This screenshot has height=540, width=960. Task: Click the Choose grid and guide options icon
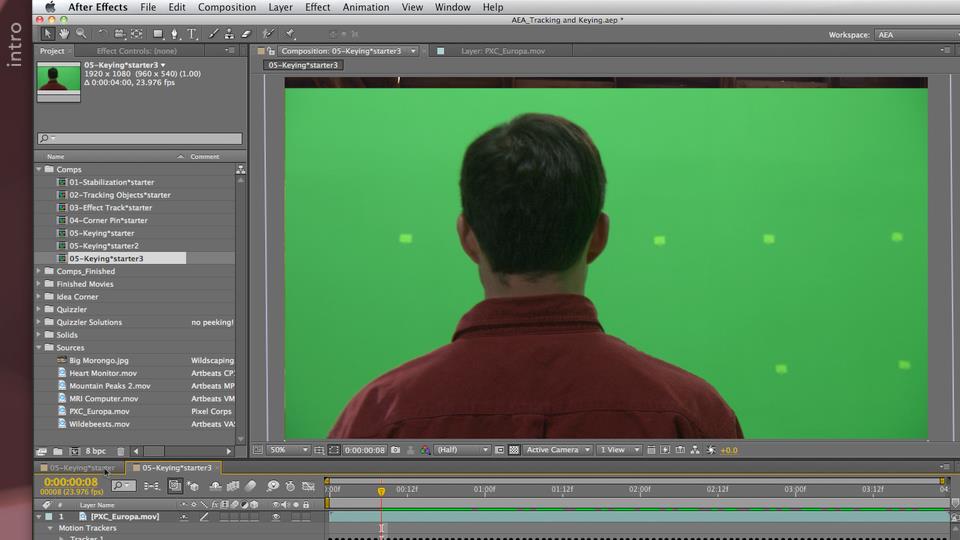click(319, 450)
